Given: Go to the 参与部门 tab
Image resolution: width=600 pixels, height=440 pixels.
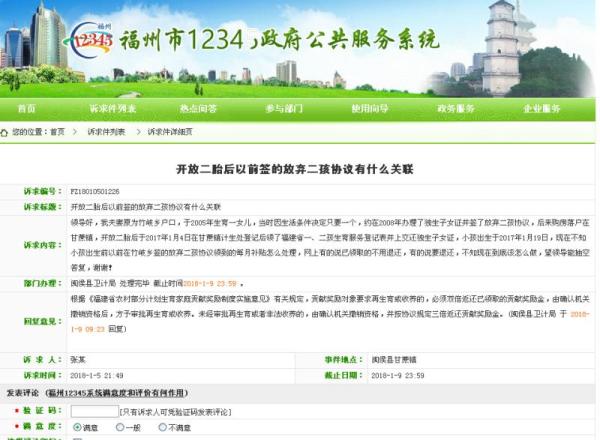Looking at the screenshot, I should 282,108.
